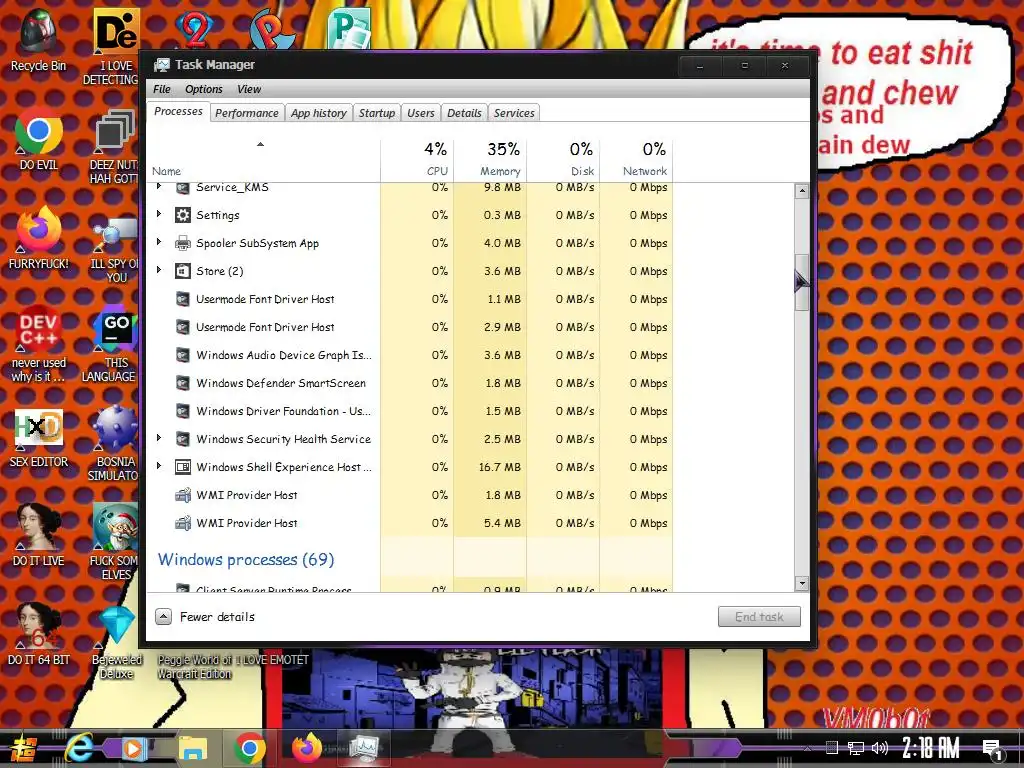Click the Chrome taskbar icon
The width and height of the screenshot is (1024, 768).
click(249, 748)
